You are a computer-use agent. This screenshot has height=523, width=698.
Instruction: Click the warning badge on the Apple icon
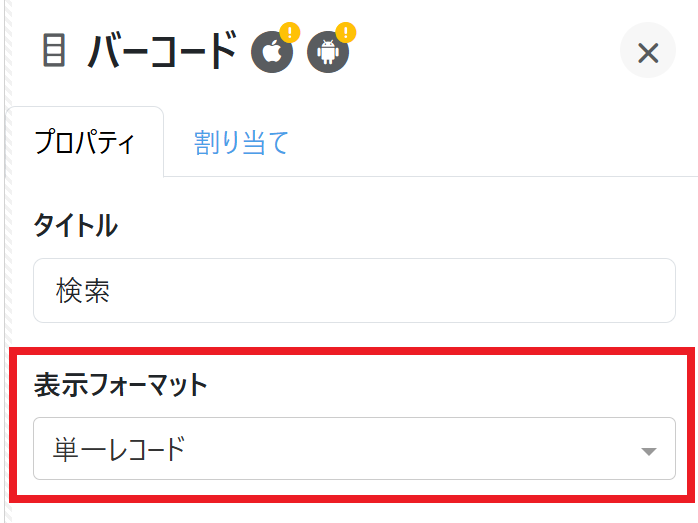pyautogui.click(x=289, y=33)
